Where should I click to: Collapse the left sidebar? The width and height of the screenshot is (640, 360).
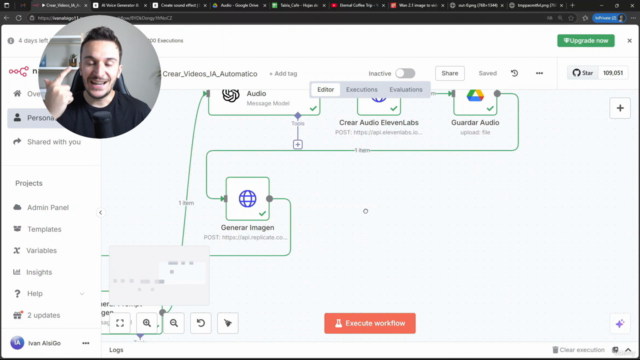[x=100, y=212]
